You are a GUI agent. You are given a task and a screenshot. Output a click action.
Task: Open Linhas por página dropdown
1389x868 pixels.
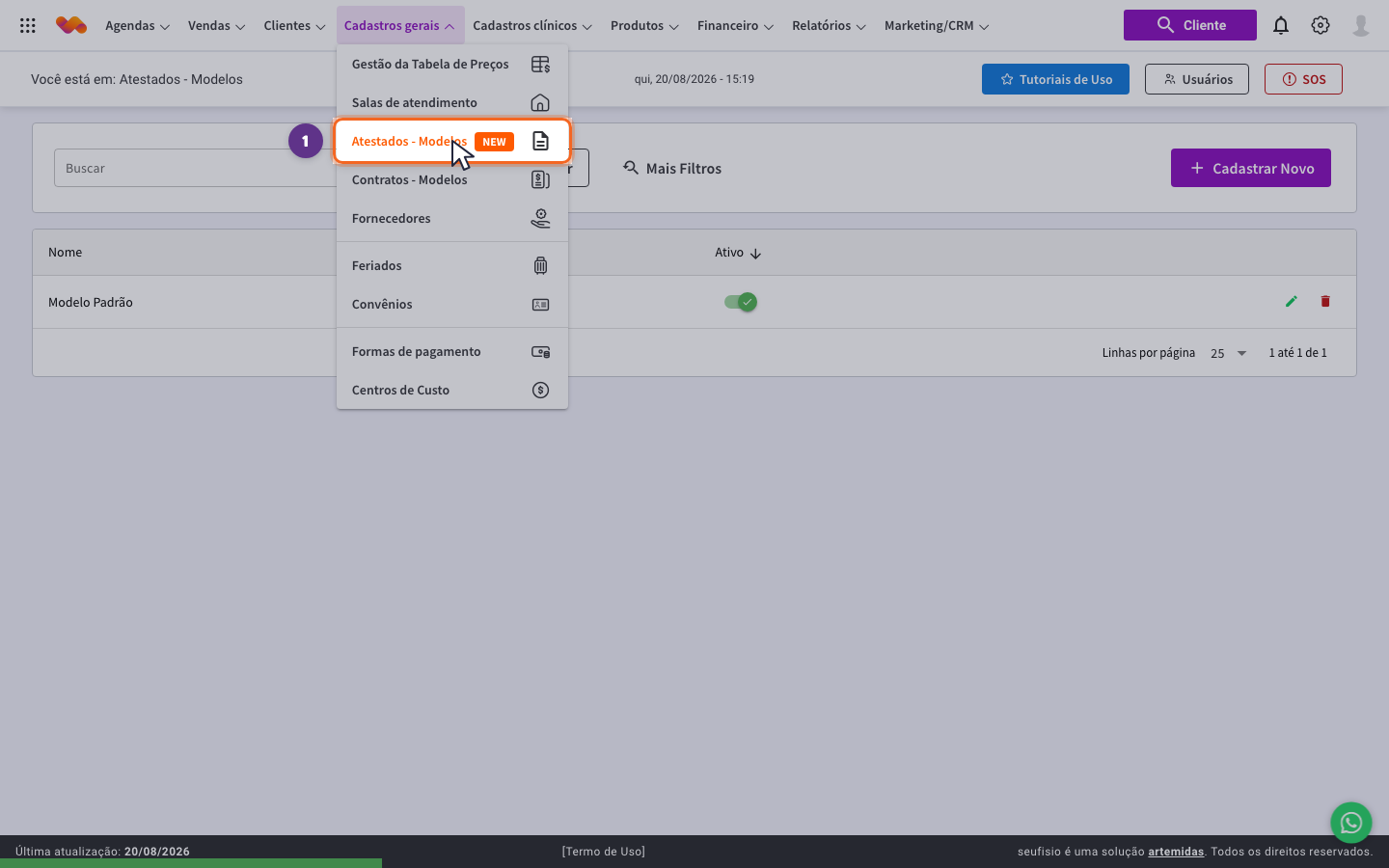click(1229, 353)
